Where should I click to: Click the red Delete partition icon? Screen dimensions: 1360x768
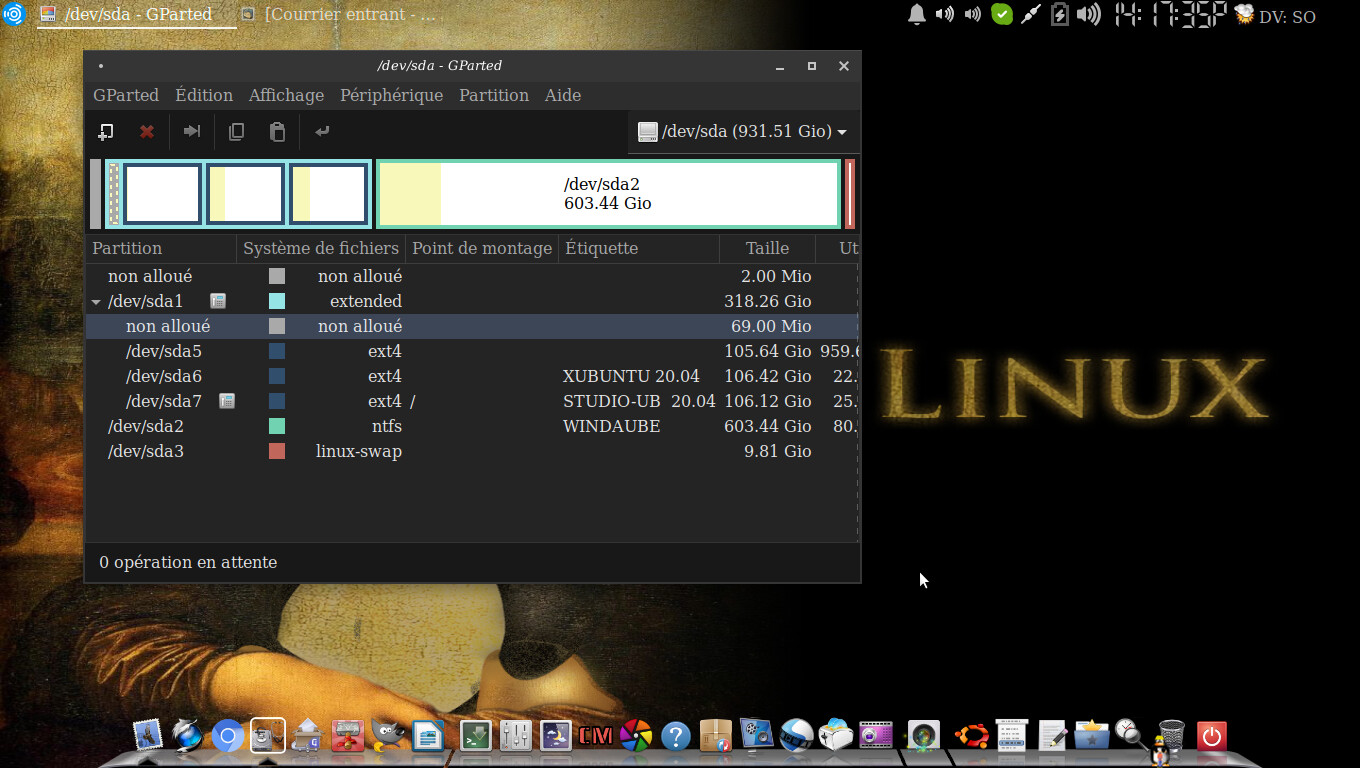(147, 131)
